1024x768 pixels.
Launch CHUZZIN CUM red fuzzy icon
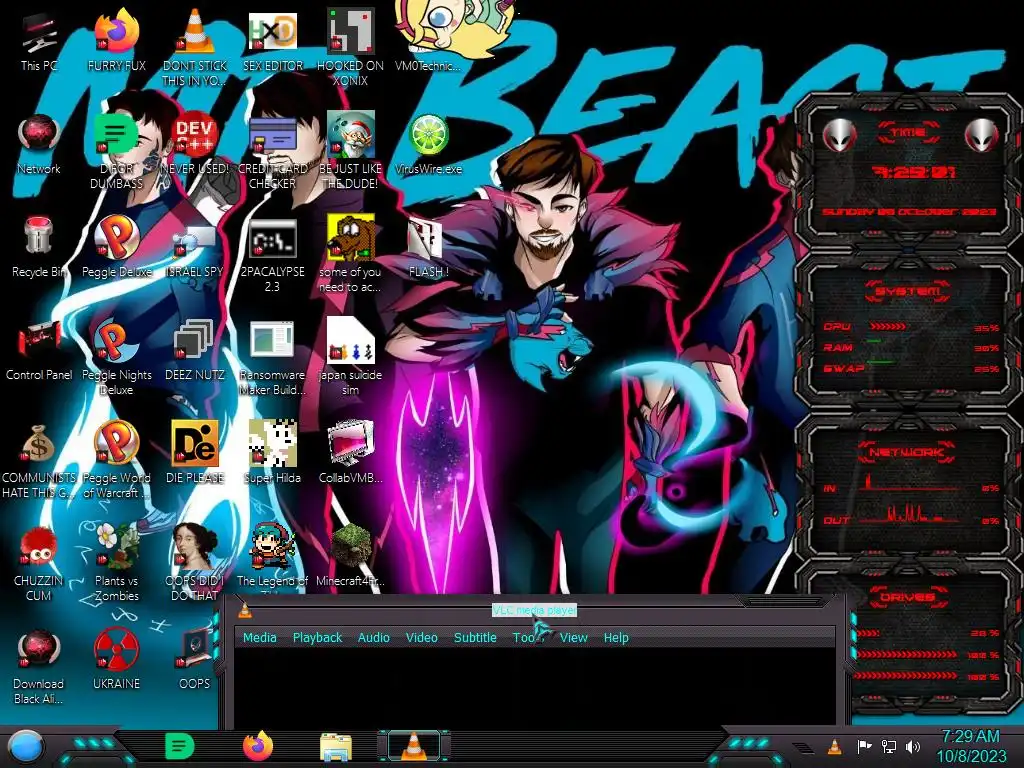pos(39,564)
